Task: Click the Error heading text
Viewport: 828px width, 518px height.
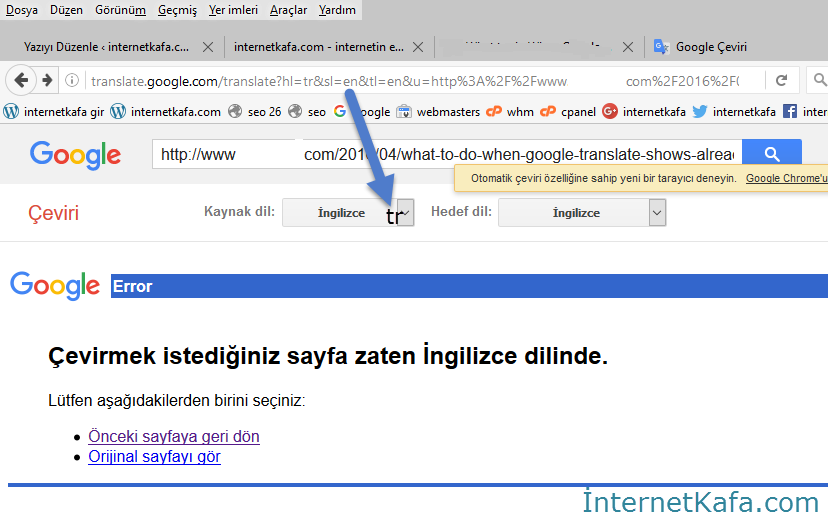Action: [133, 286]
